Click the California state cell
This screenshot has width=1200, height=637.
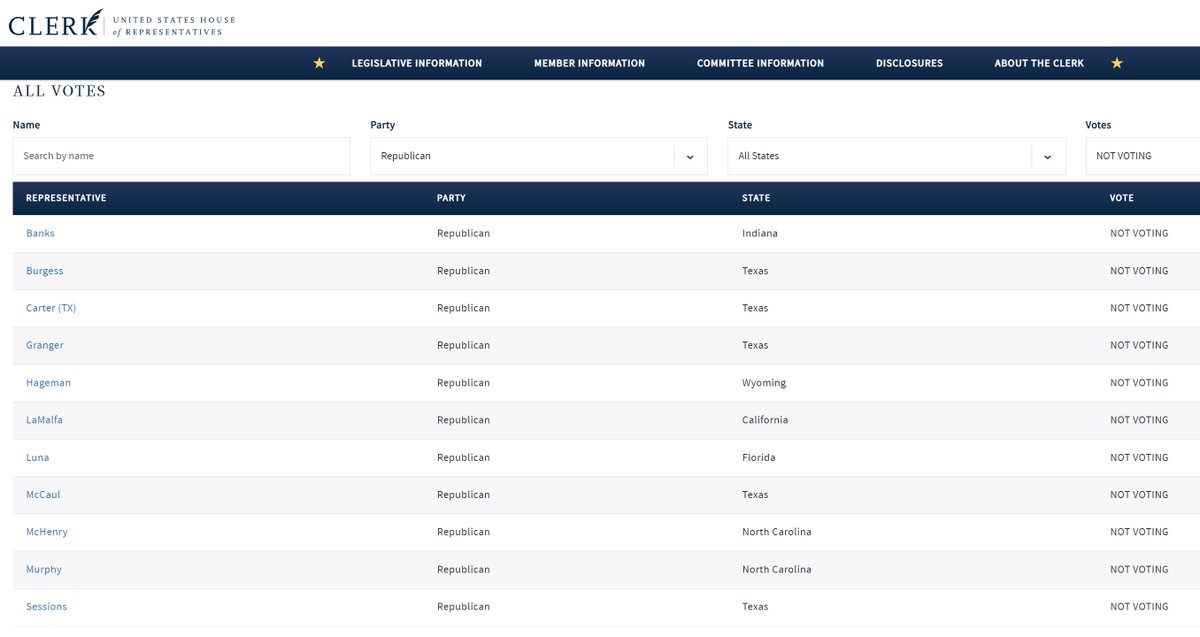coord(765,420)
